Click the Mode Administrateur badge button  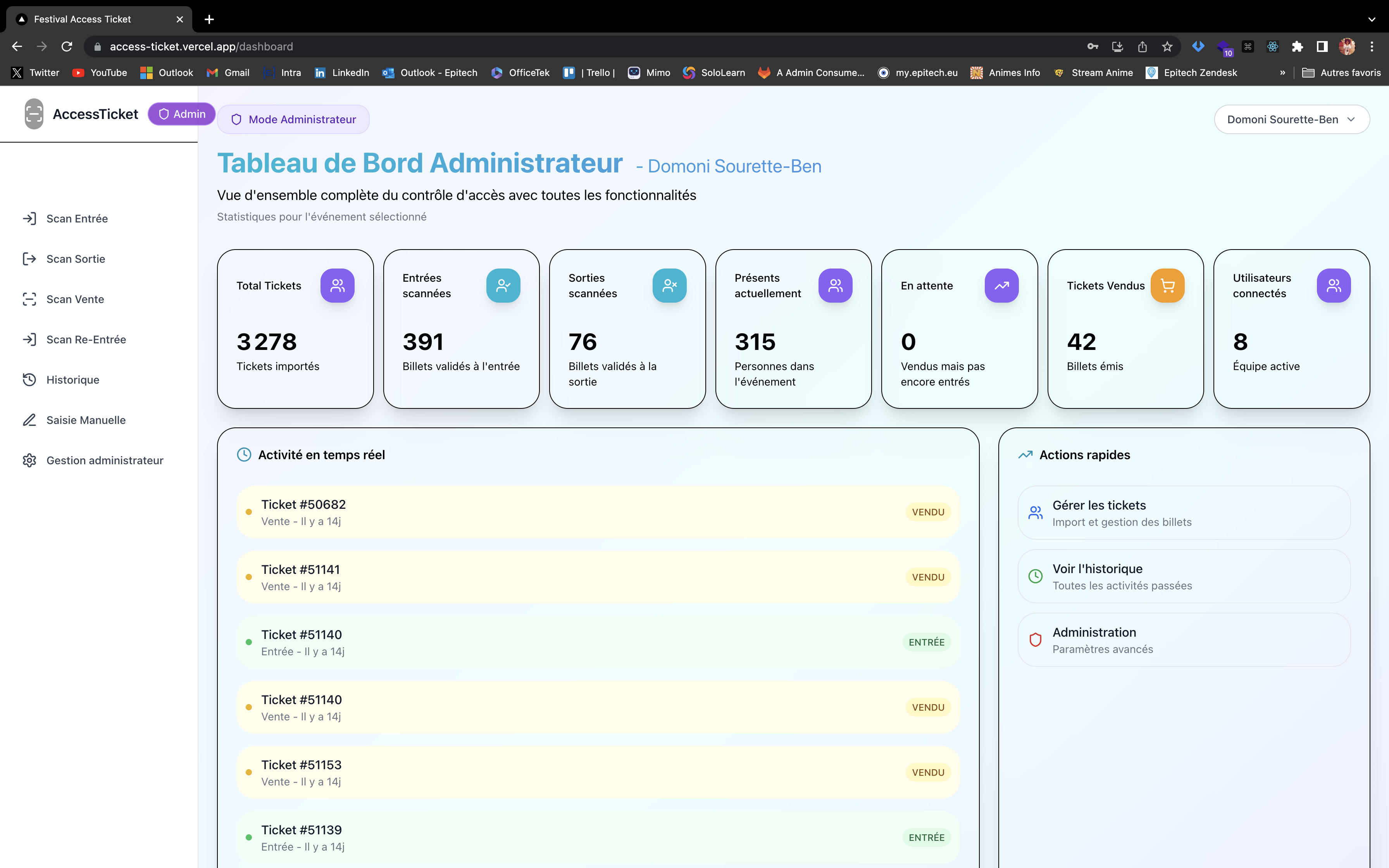[x=293, y=119]
